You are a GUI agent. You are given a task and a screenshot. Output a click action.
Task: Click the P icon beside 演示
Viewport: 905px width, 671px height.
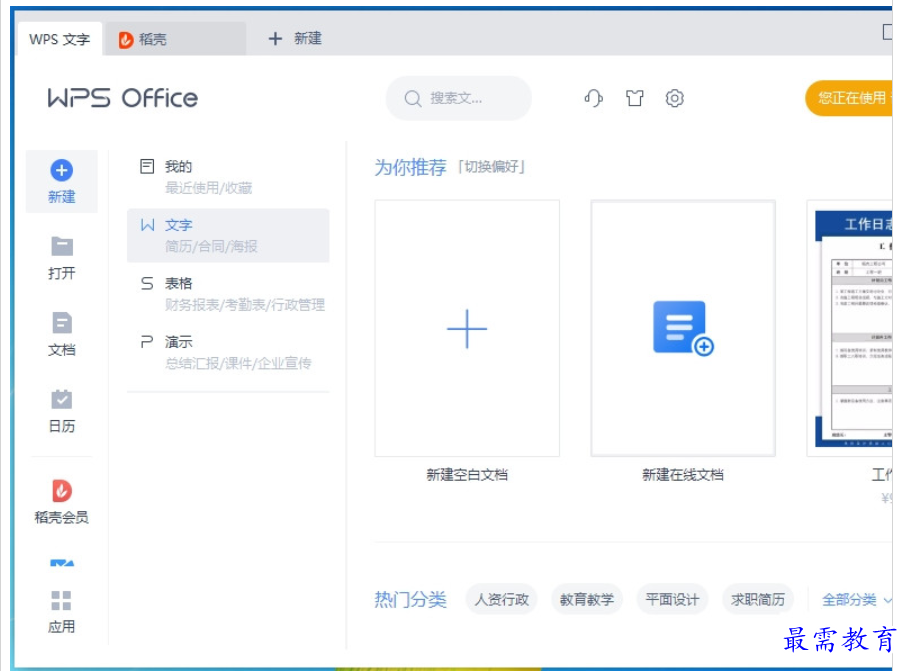[147, 342]
